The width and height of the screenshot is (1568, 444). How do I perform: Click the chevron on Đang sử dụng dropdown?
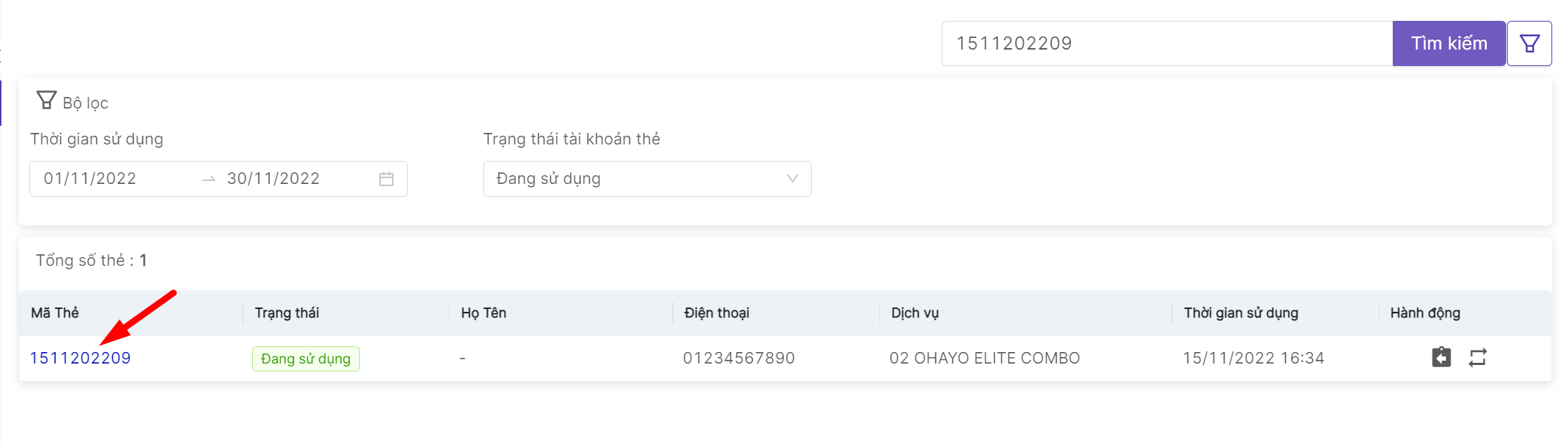pos(792,179)
